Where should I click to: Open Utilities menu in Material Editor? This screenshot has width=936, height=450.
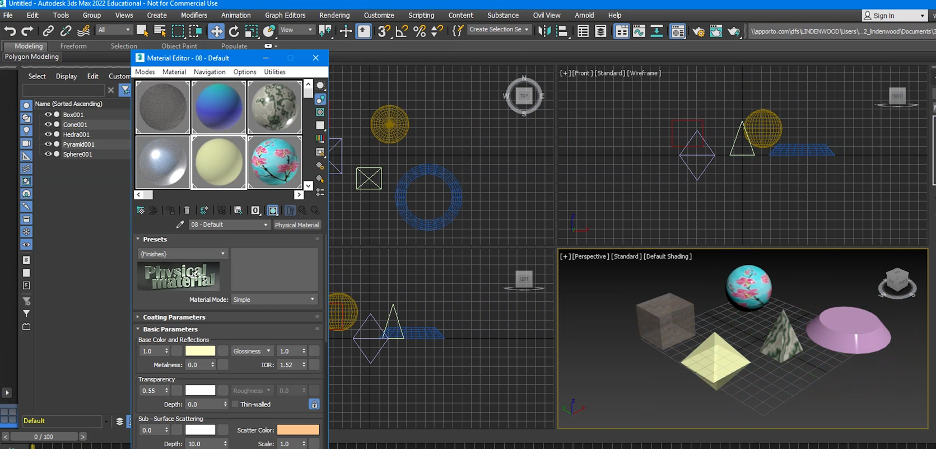tap(275, 72)
